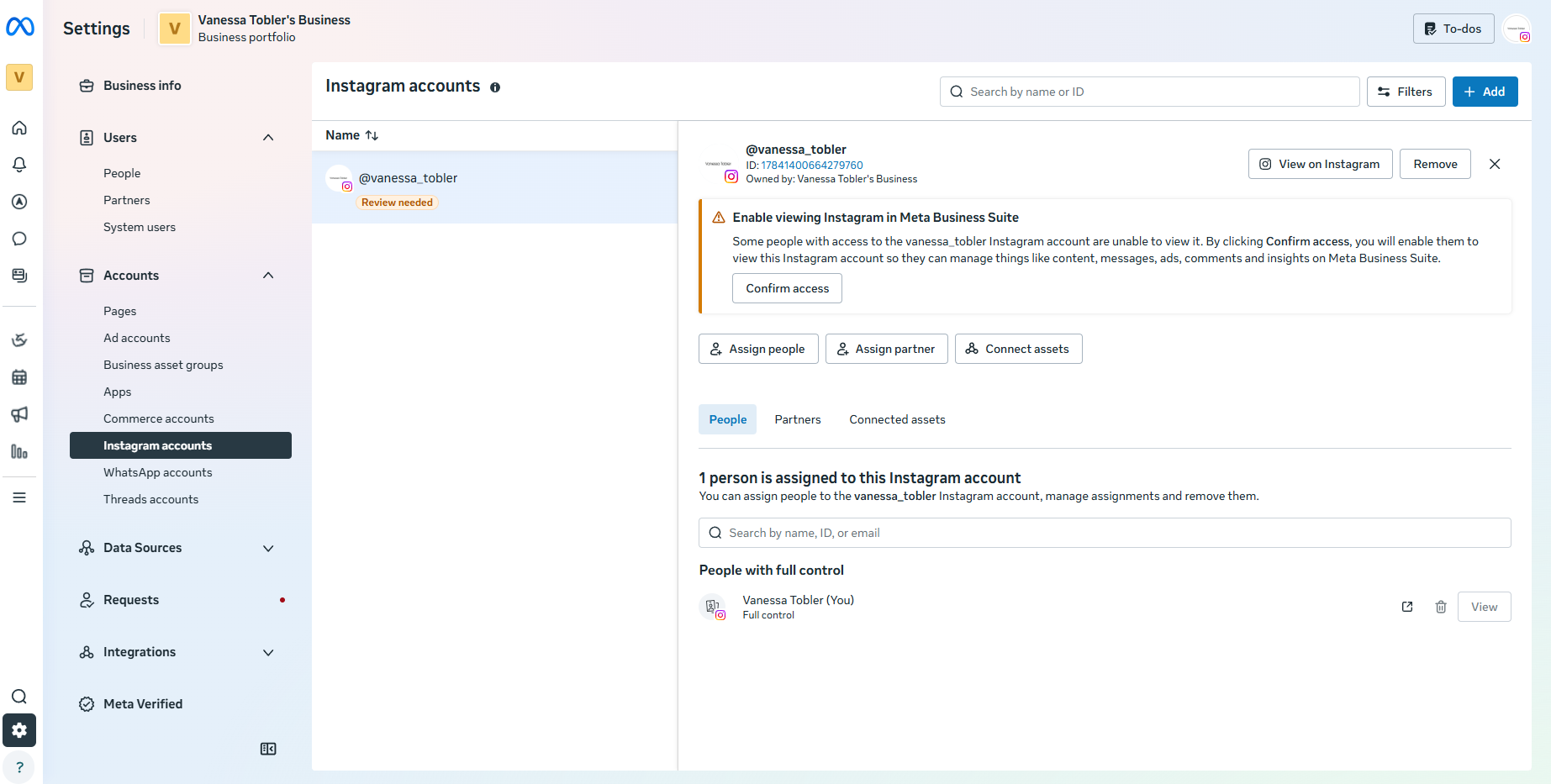The height and width of the screenshot is (784, 1551).
Task: Select @vanessa_tobler account row
Action: point(494,187)
